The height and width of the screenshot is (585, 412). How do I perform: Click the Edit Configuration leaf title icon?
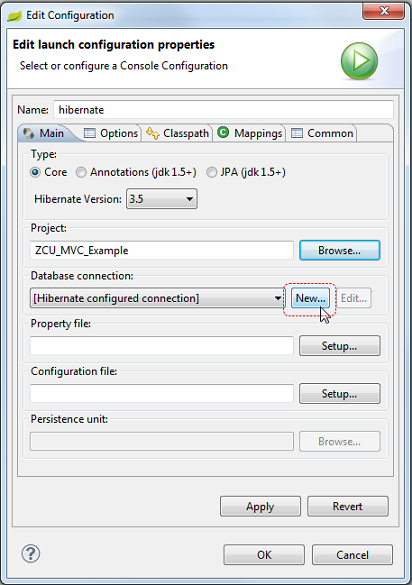pyautogui.click(x=15, y=16)
